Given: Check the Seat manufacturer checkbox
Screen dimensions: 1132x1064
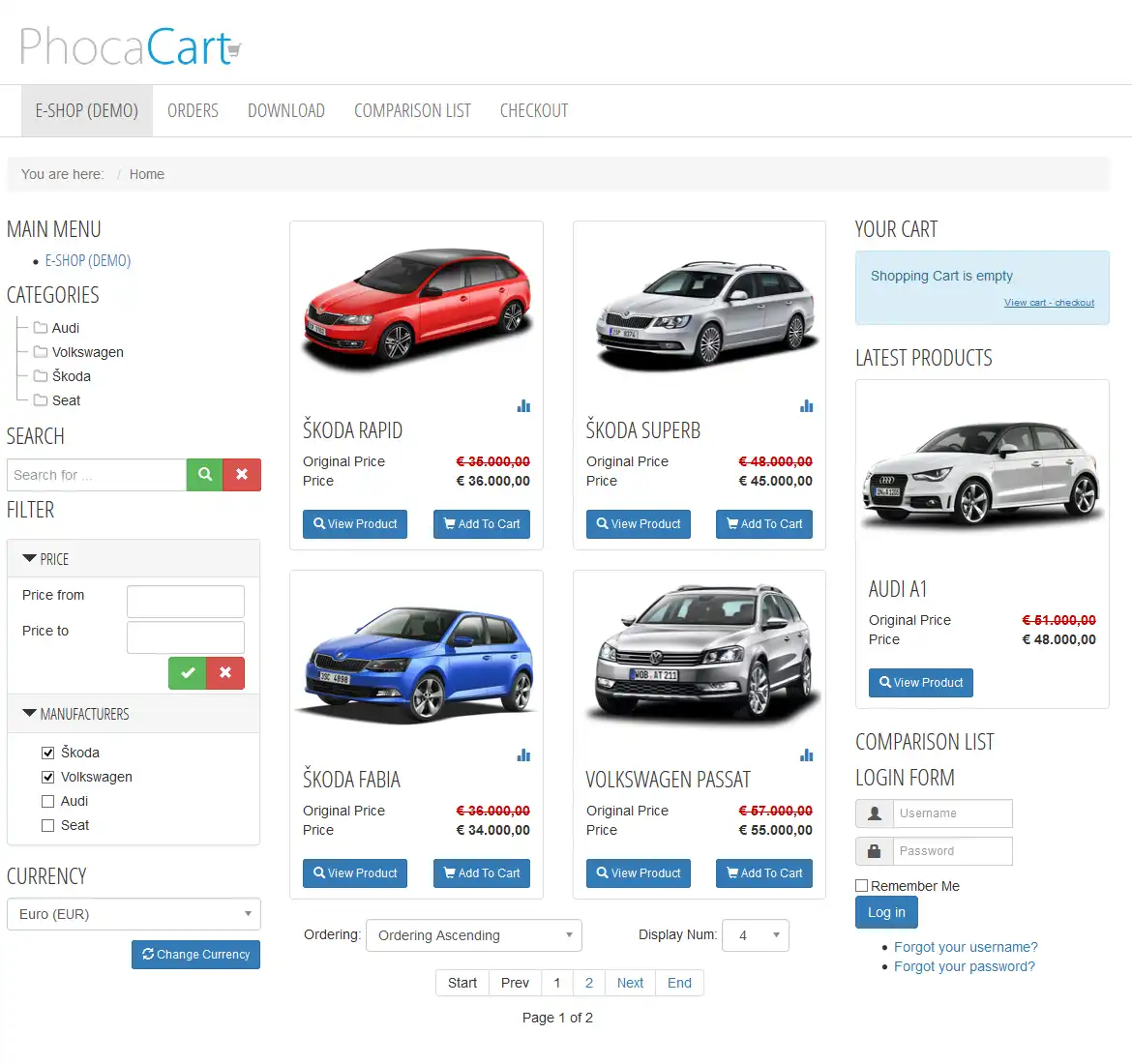Looking at the screenshot, I should [x=47, y=825].
